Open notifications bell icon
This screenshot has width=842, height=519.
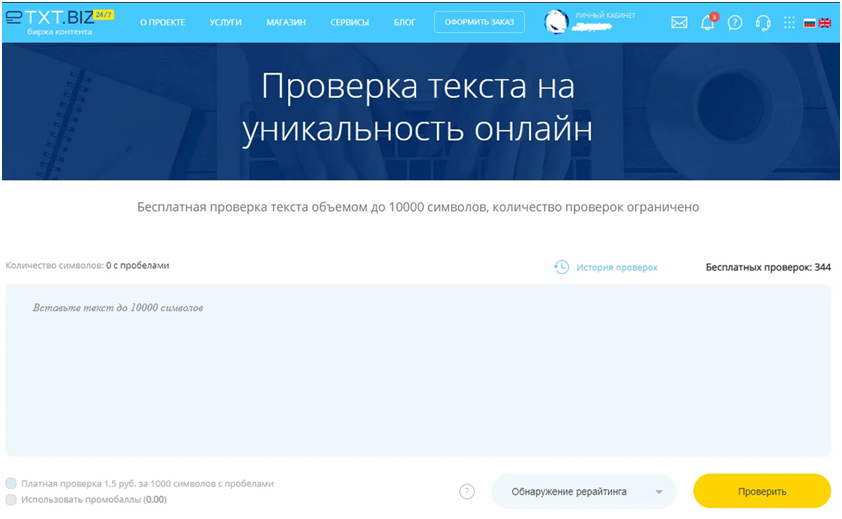(x=708, y=23)
